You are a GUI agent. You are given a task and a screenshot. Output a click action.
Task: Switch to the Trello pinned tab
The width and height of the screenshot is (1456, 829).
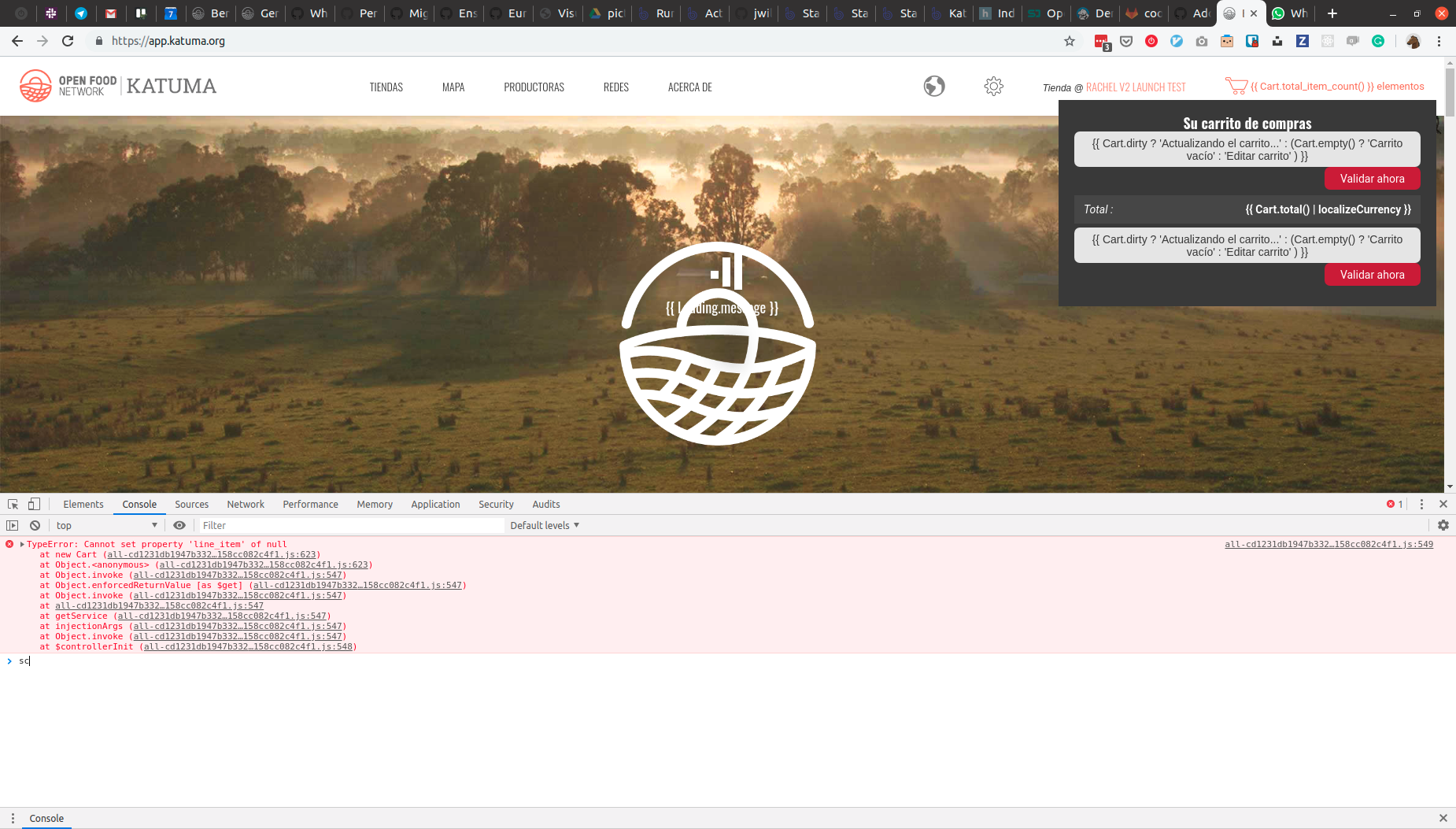(x=141, y=13)
